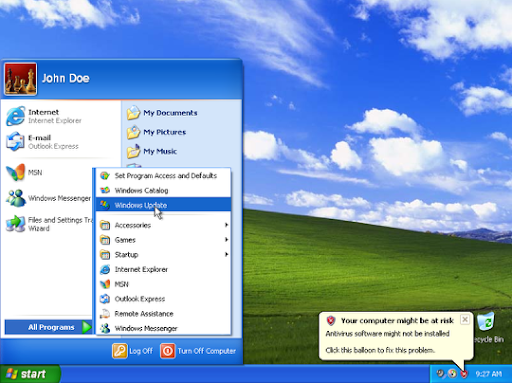Click the All Programs button
This screenshot has height=383, width=512.
pos(49,327)
